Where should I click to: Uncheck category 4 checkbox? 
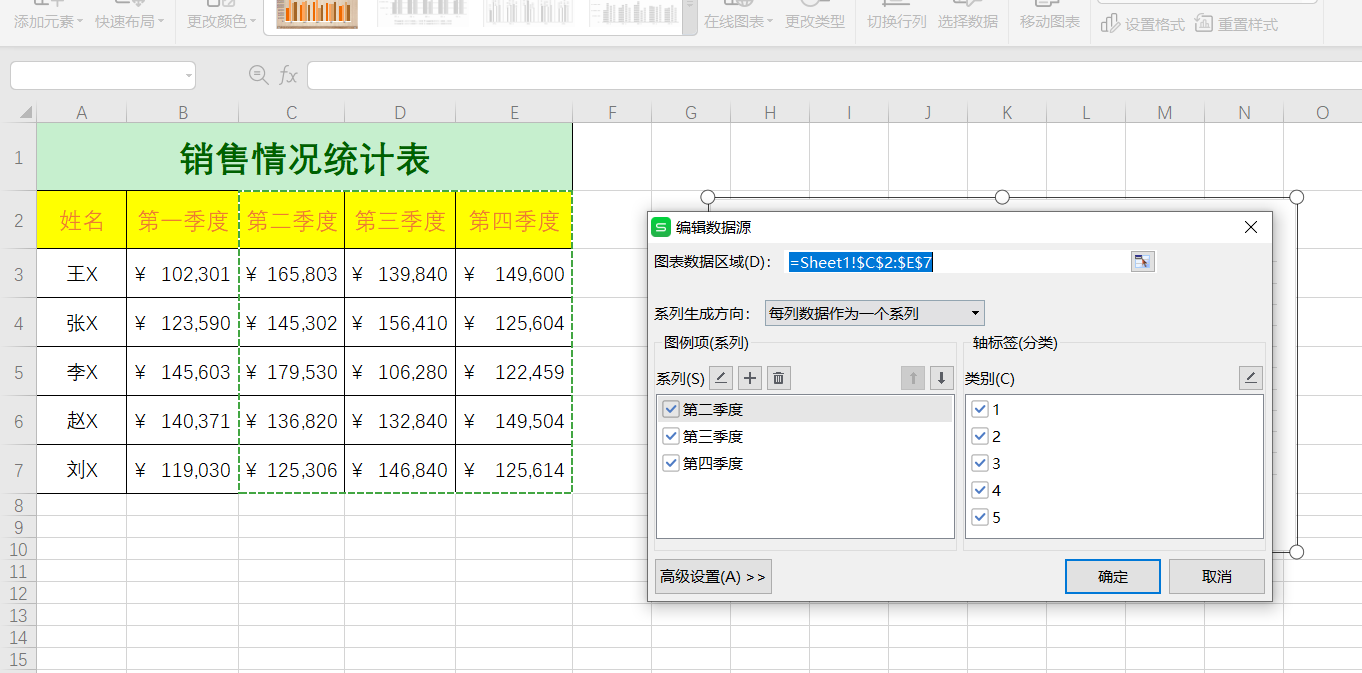click(x=980, y=490)
